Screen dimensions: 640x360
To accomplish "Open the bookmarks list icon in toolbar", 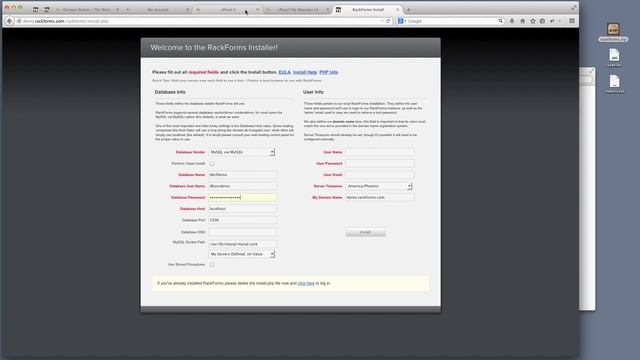I will (x=542, y=21).
